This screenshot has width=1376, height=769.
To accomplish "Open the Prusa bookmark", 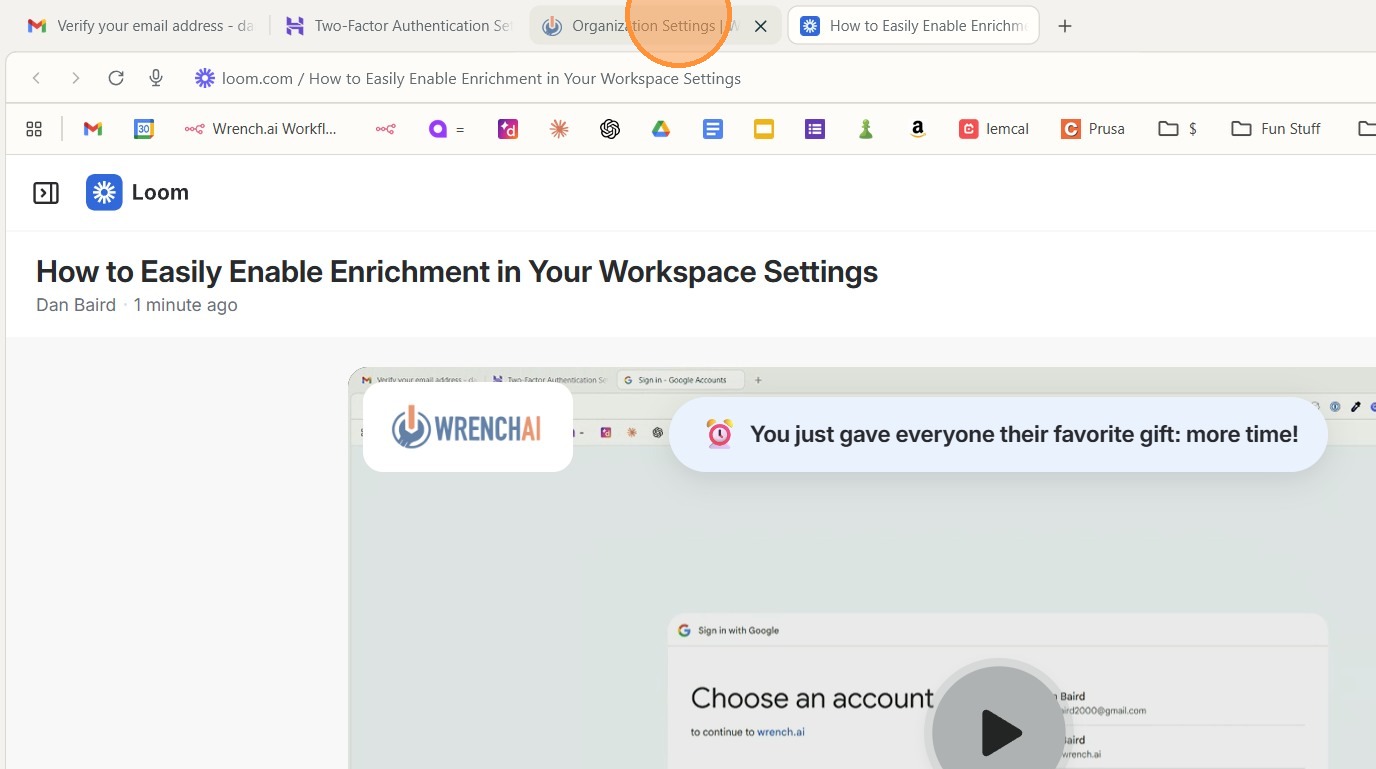I will coord(1093,129).
